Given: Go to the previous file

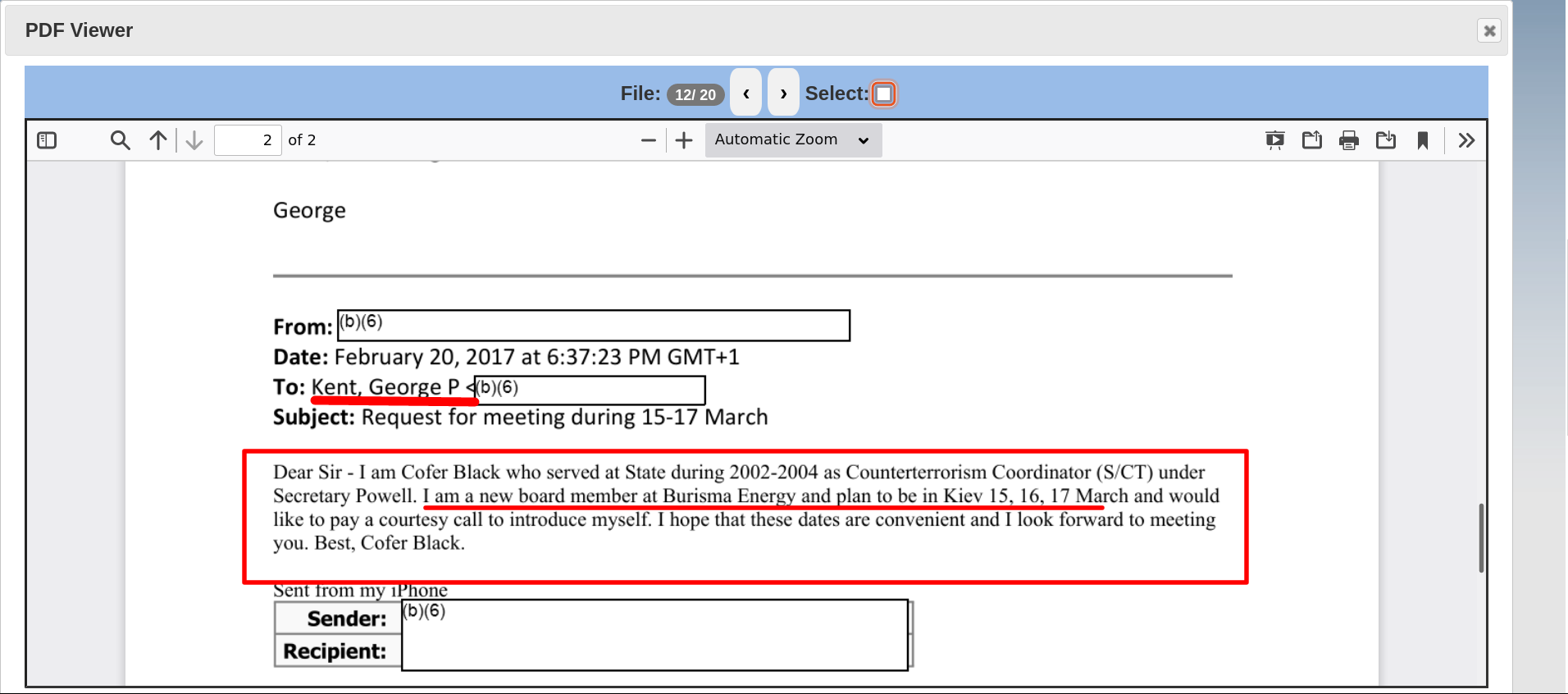Looking at the screenshot, I should [x=746, y=93].
